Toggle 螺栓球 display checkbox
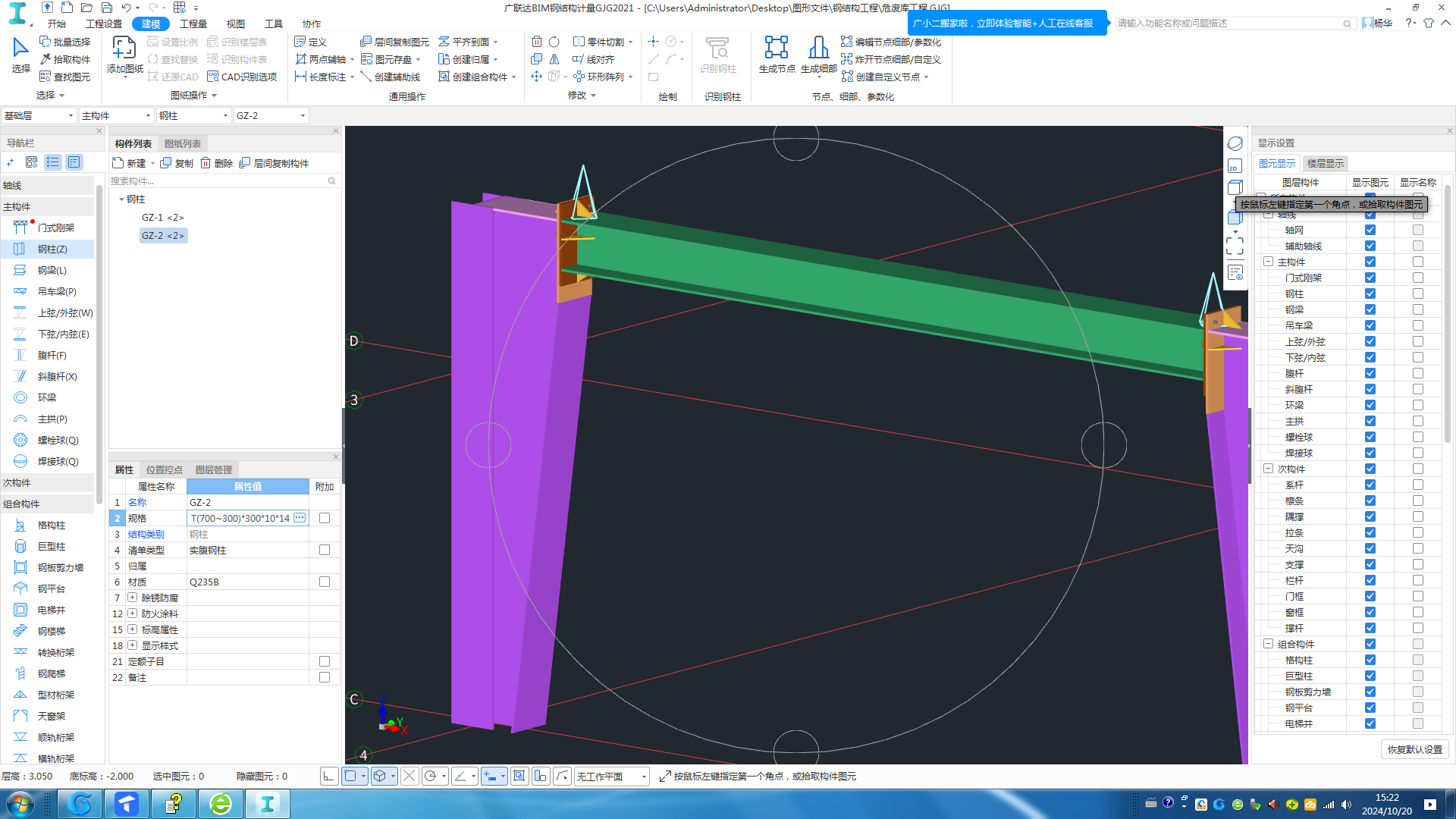The width and height of the screenshot is (1456, 819). (1370, 437)
